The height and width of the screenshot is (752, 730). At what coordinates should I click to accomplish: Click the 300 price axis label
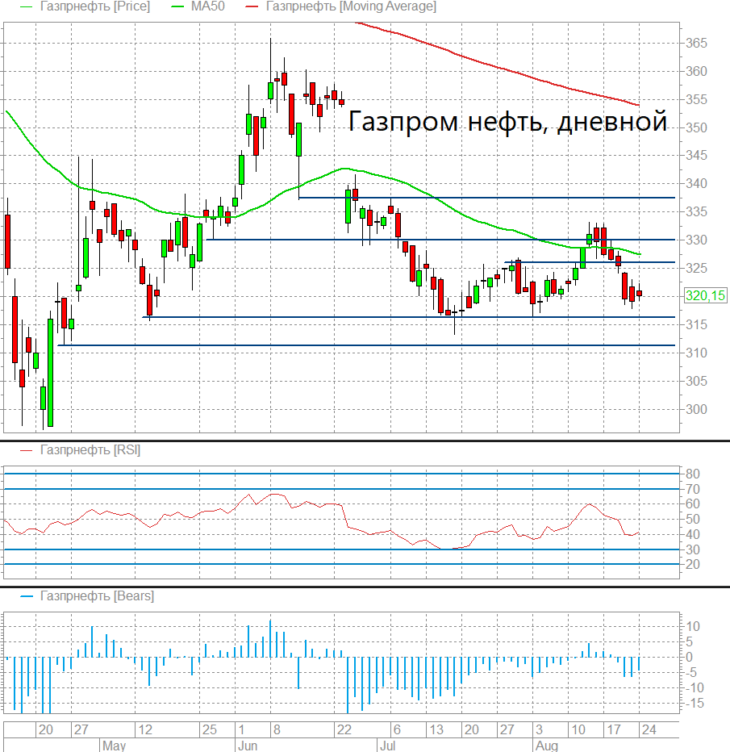696,410
